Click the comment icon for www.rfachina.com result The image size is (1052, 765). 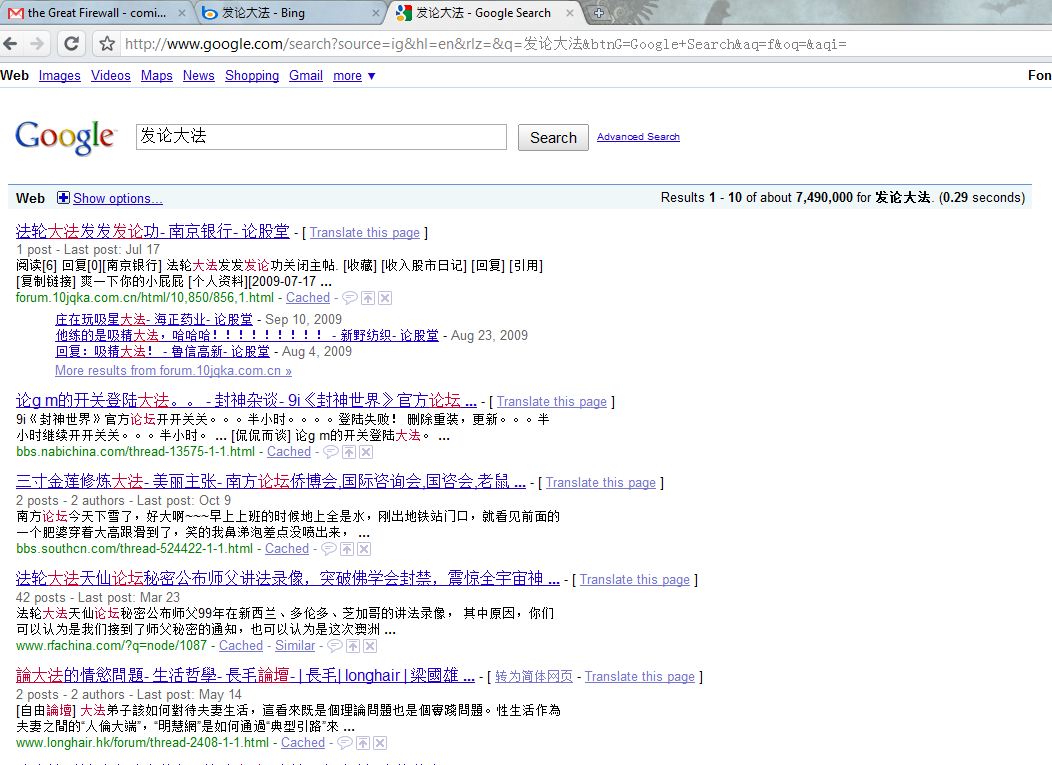(x=335, y=646)
